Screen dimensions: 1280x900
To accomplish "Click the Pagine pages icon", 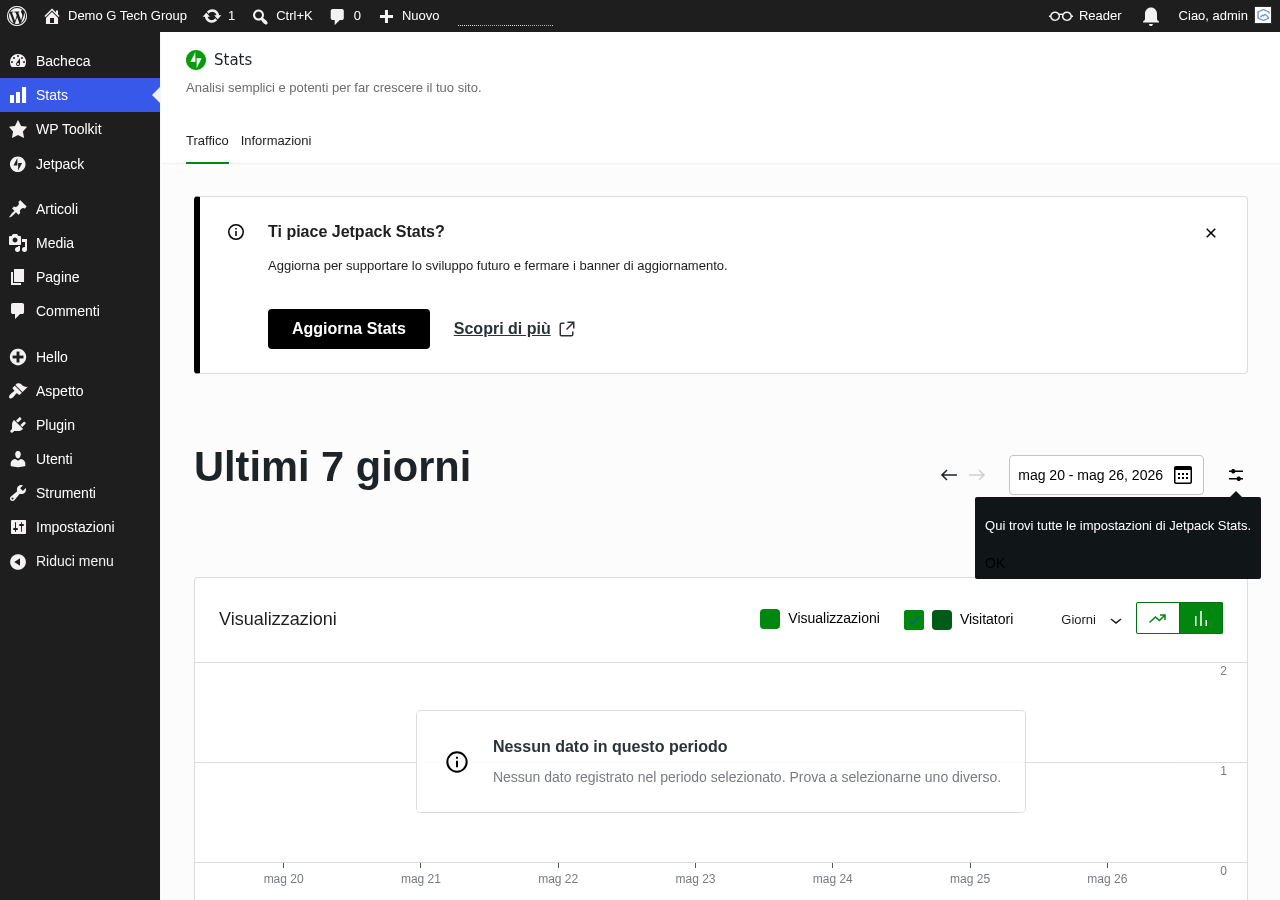I will [x=18, y=277].
